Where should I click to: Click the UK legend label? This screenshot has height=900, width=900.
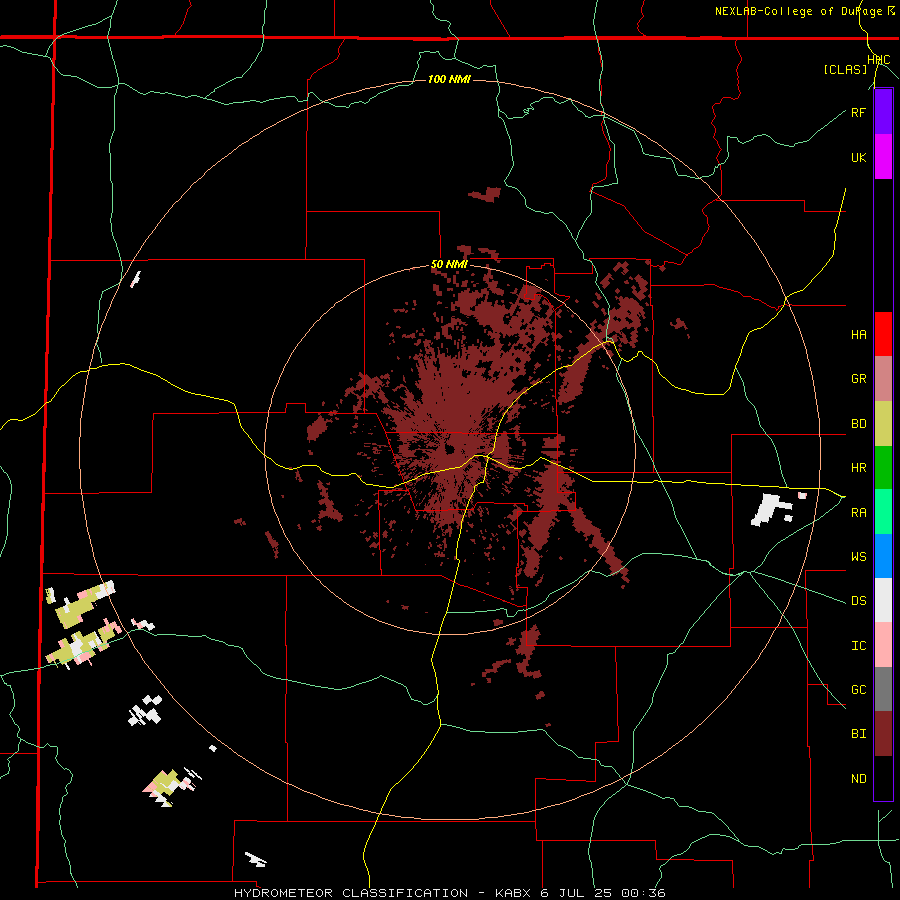[858, 157]
